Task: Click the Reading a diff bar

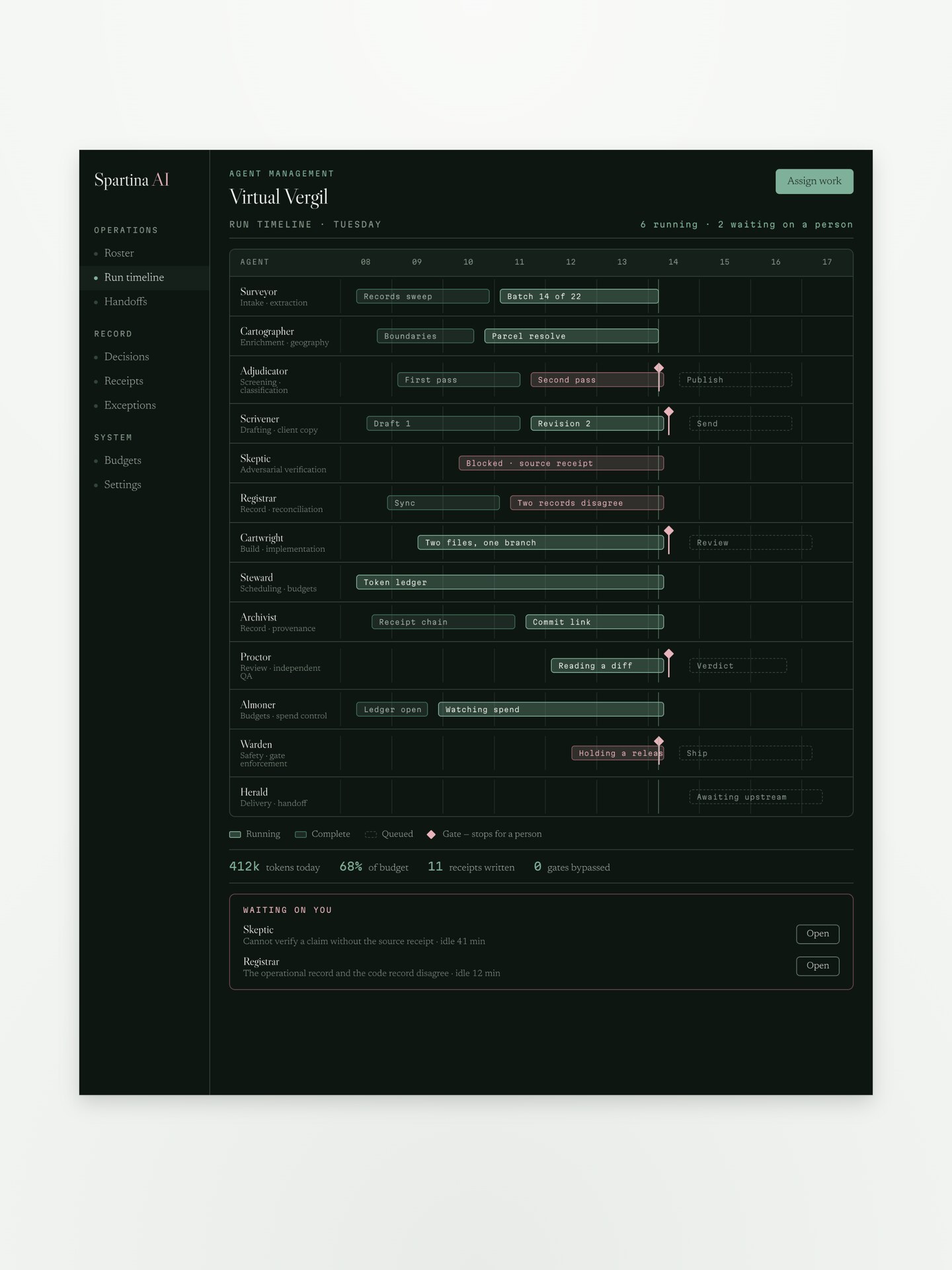Action: coord(608,665)
